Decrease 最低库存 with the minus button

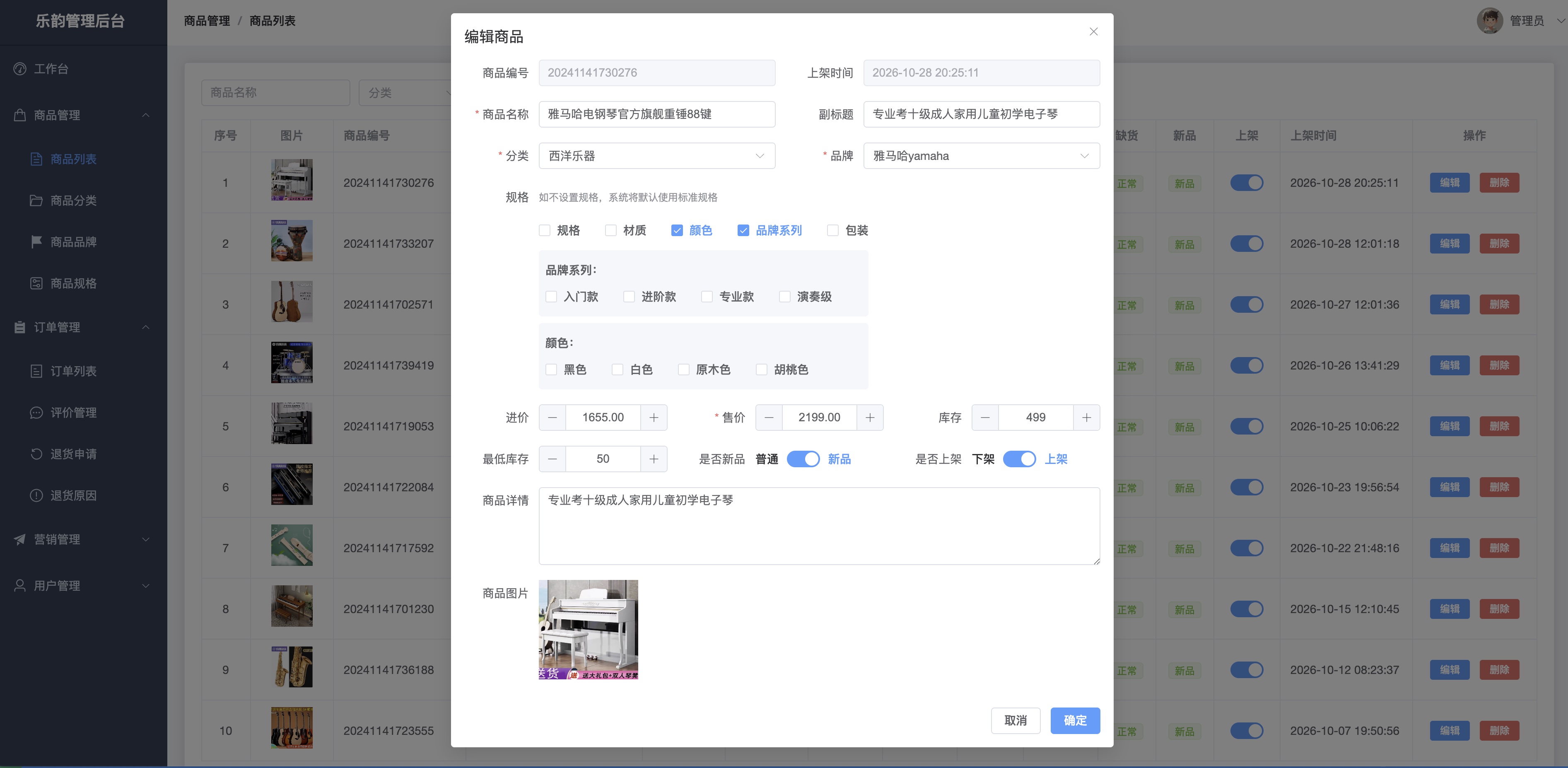click(552, 459)
